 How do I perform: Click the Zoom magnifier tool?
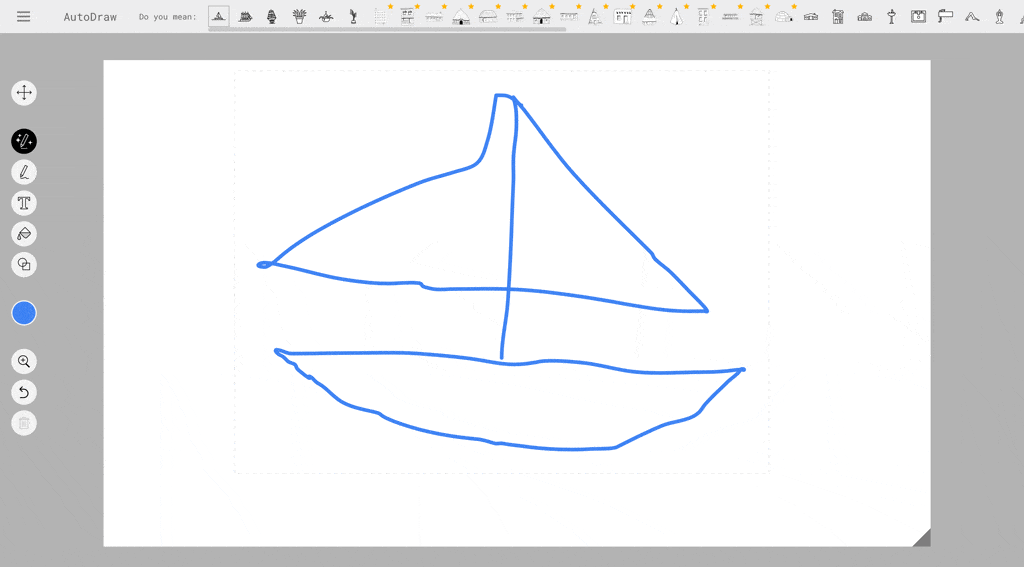pos(24,361)
